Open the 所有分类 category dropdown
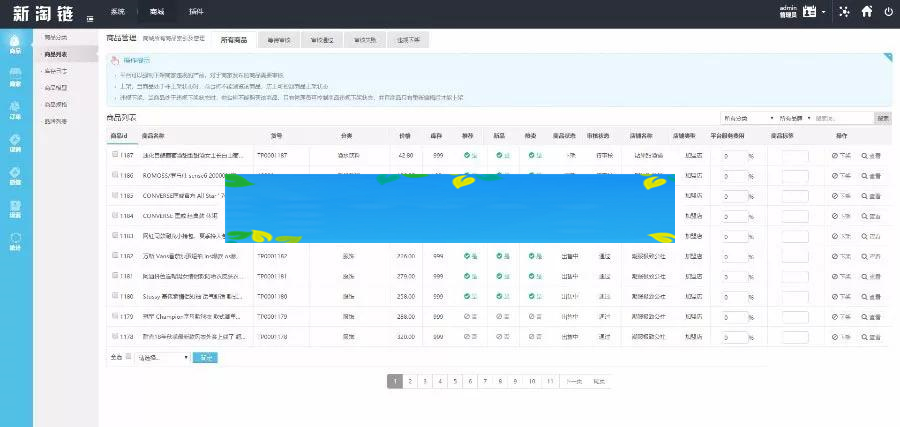 coord(745,117)
